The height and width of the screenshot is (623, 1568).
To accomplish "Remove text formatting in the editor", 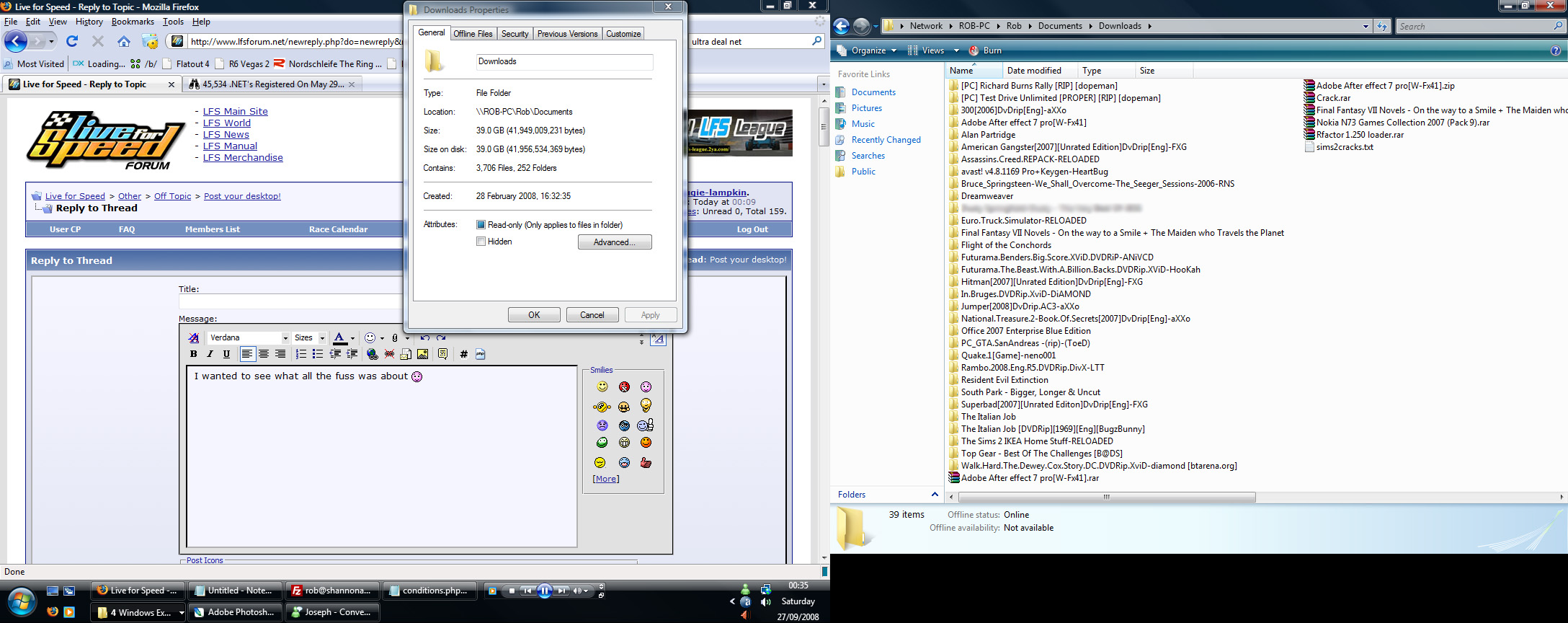I will [193, 337].
